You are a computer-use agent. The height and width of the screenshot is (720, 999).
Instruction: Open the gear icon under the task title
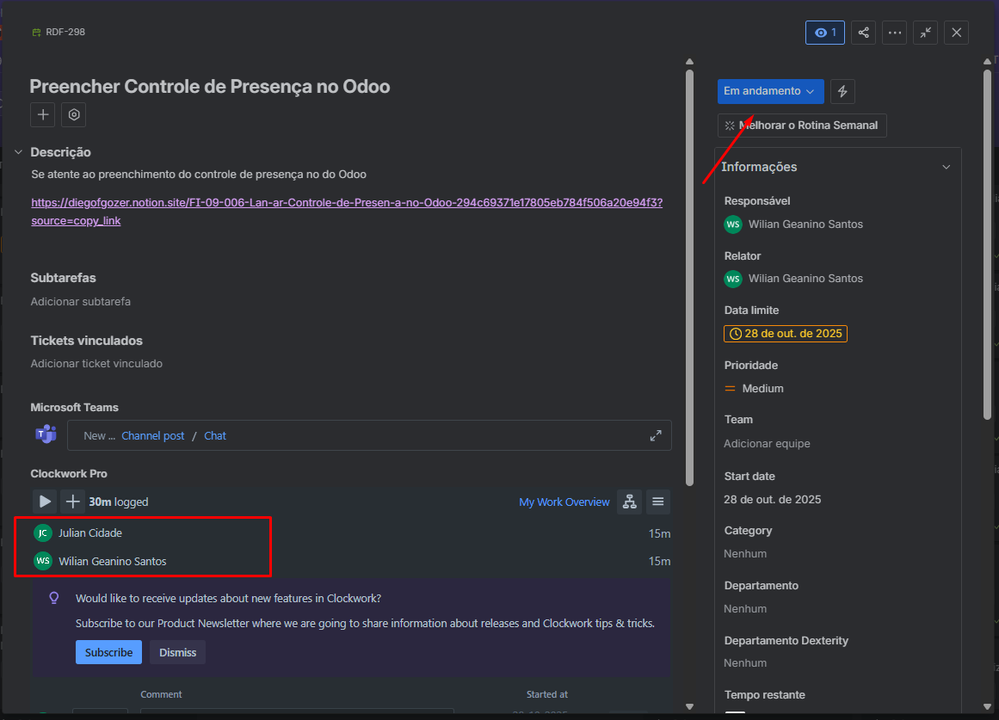tap(73, 114)
